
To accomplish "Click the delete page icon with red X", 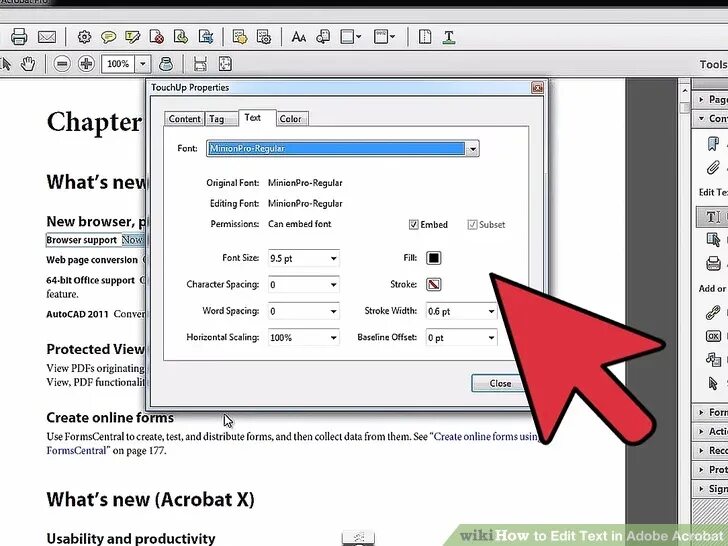I will tap(156, 37).
